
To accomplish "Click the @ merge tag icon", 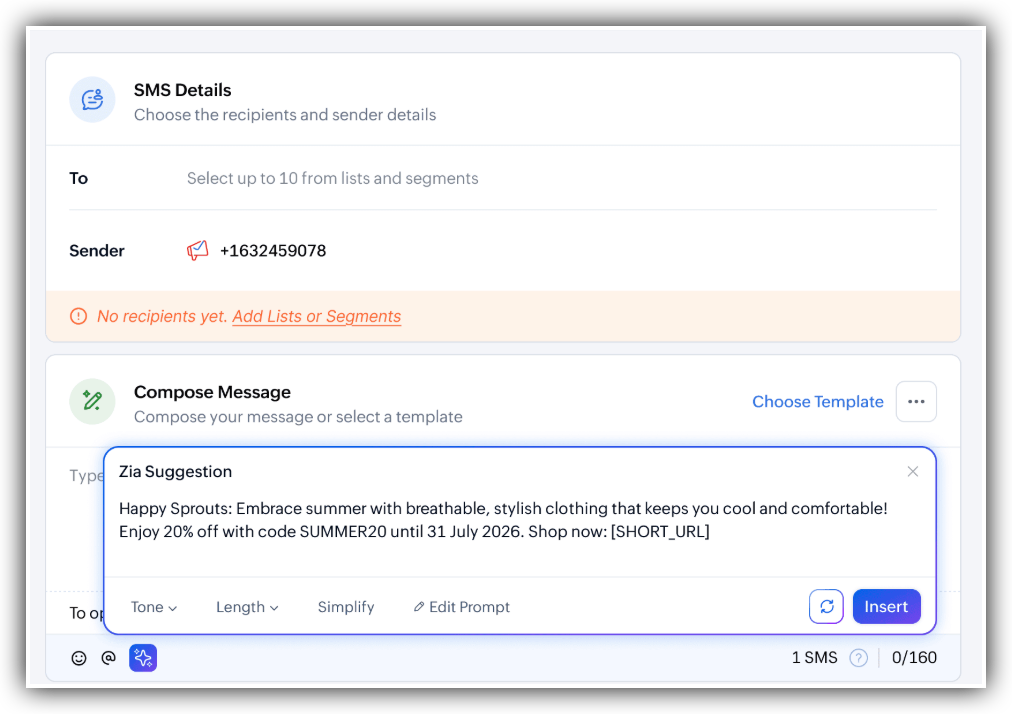I will (108, 657).
